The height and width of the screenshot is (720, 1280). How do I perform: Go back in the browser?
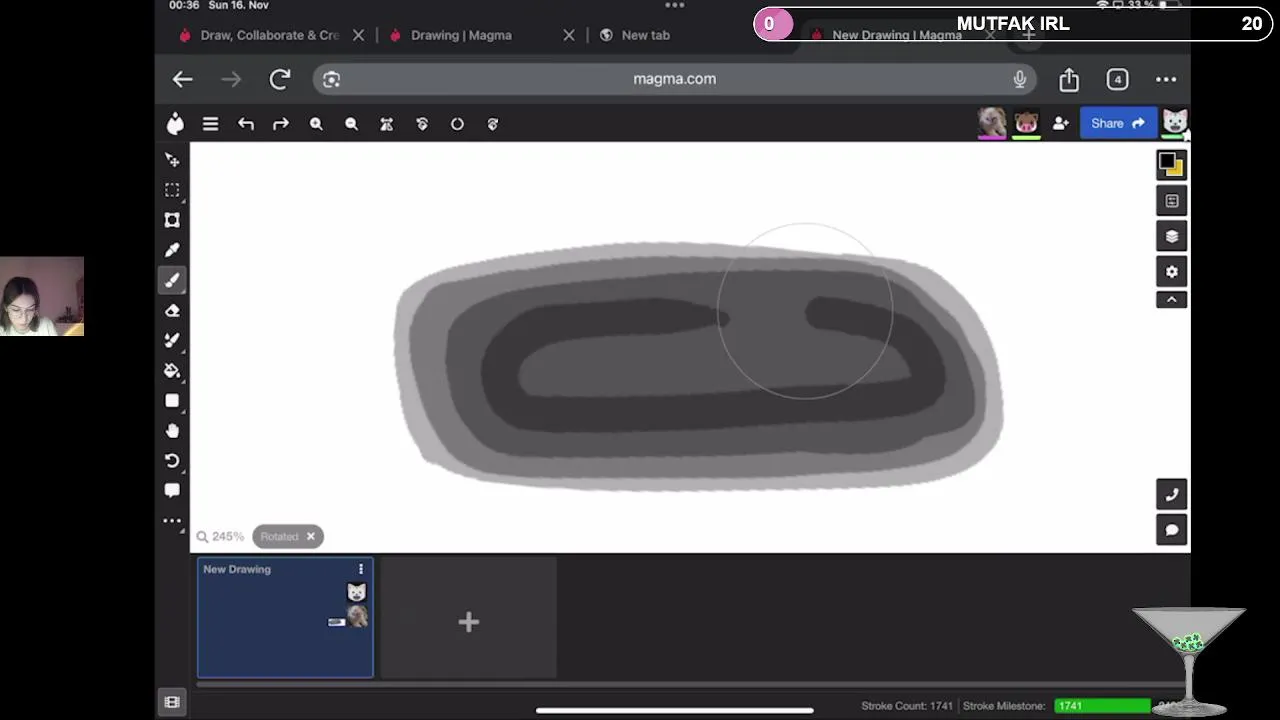point(182,79)
